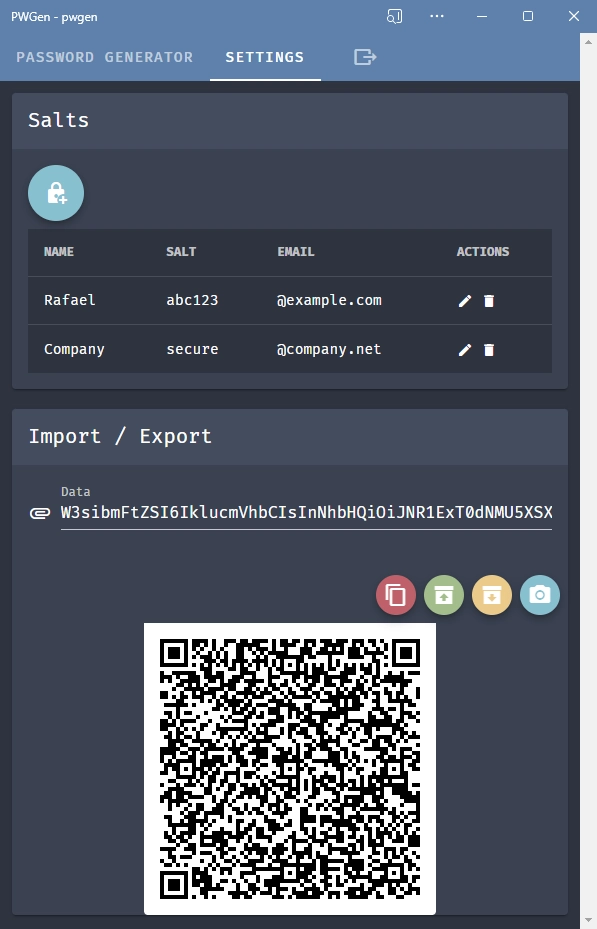Click the QR code image
Viewport: 597px width, 929px height.
(290, 768)
